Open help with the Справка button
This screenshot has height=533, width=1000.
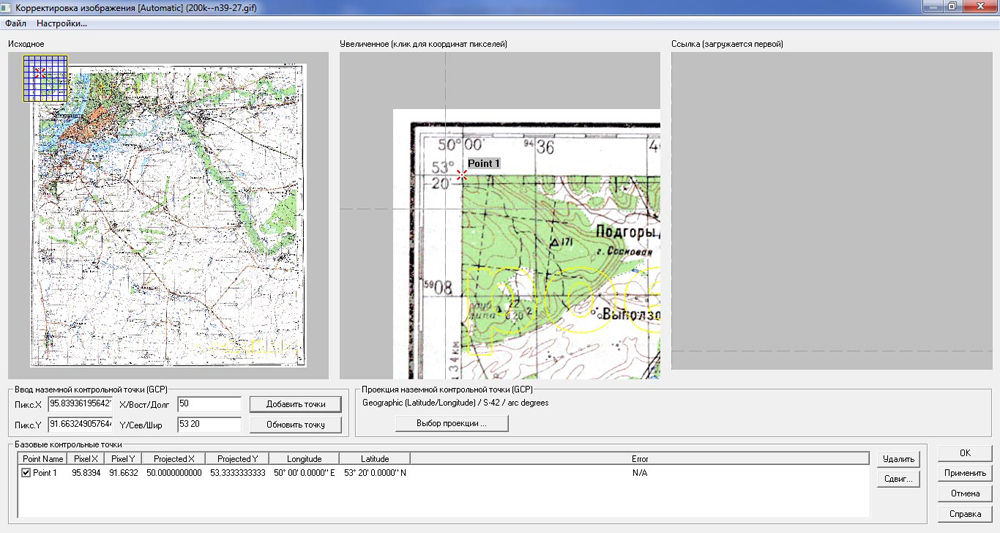(964, 514)
